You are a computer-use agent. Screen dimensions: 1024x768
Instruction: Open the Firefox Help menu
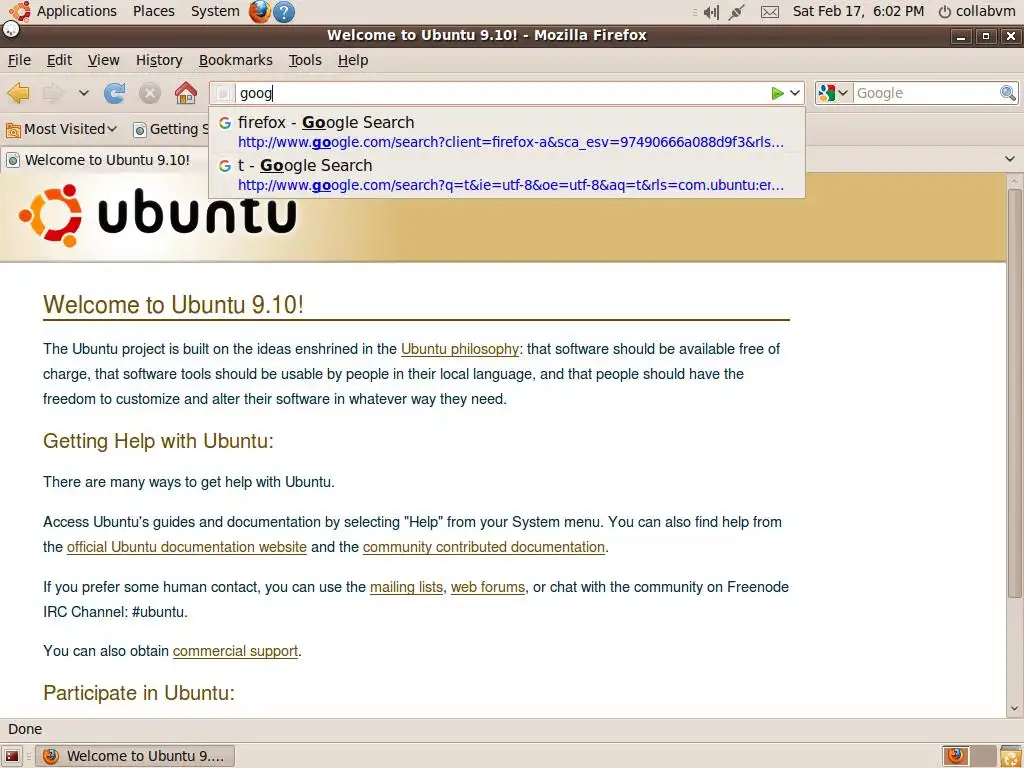pos(353,60)
